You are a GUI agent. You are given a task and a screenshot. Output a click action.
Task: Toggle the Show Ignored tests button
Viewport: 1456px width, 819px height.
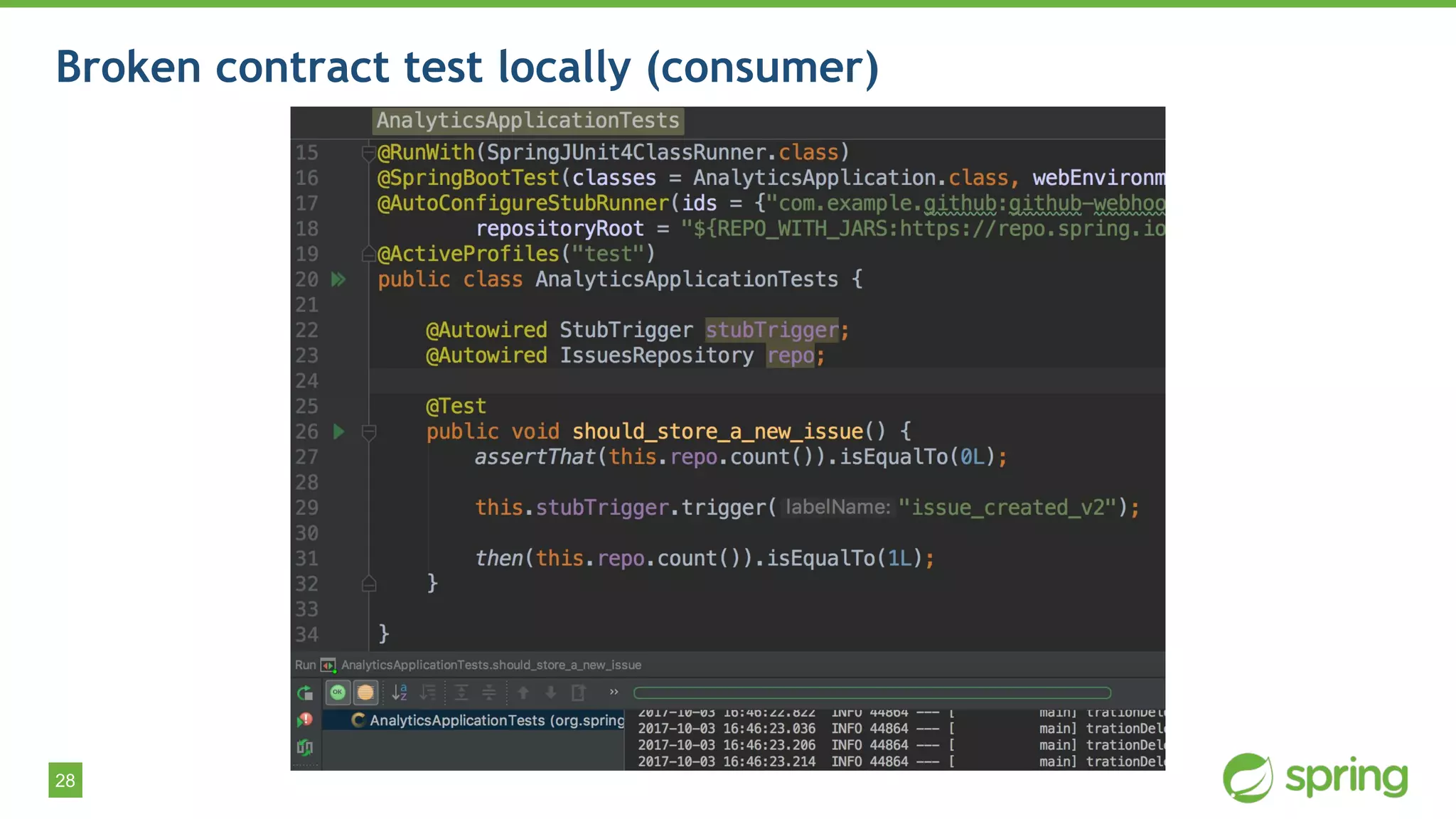[x=365, y=692]
